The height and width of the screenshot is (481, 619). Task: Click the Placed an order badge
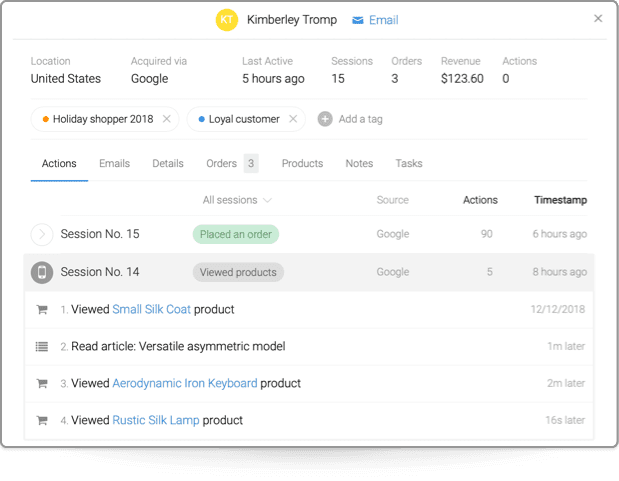(236, 234)
